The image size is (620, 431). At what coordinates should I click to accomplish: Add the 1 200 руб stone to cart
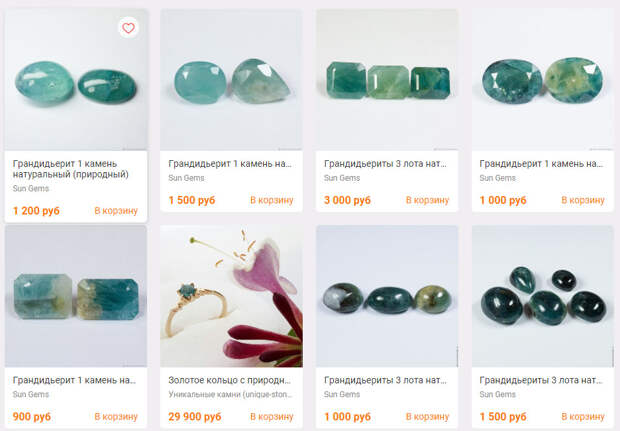(x=116, y=211)
